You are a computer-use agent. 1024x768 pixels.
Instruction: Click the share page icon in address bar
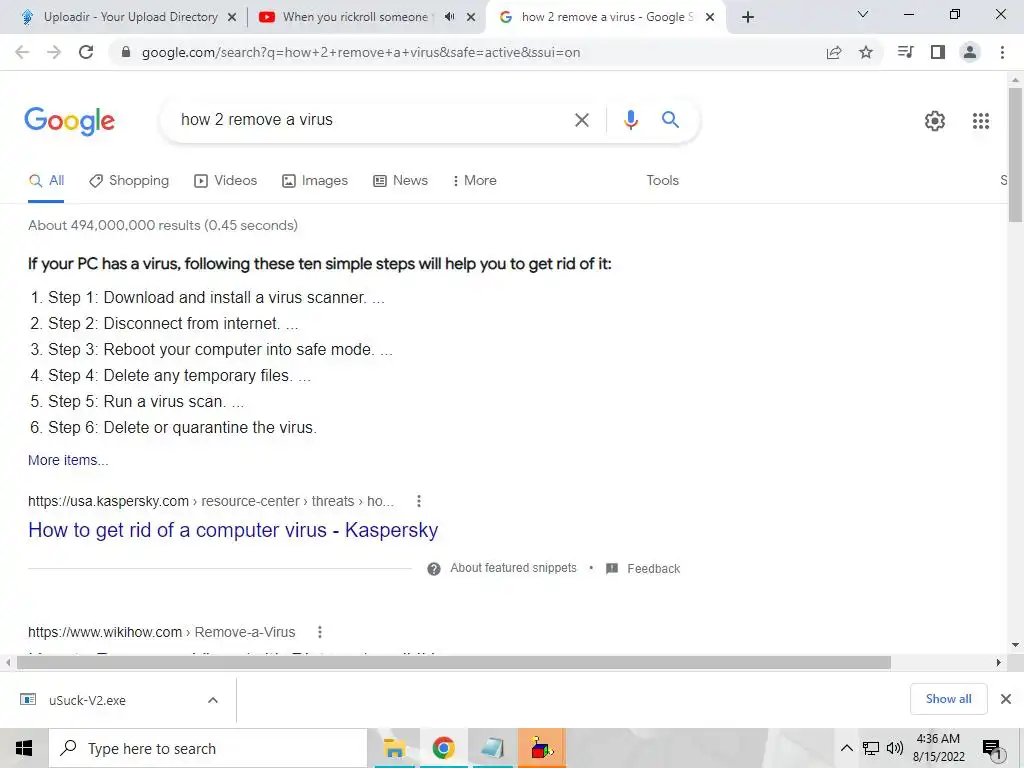[x=834, y=52]
